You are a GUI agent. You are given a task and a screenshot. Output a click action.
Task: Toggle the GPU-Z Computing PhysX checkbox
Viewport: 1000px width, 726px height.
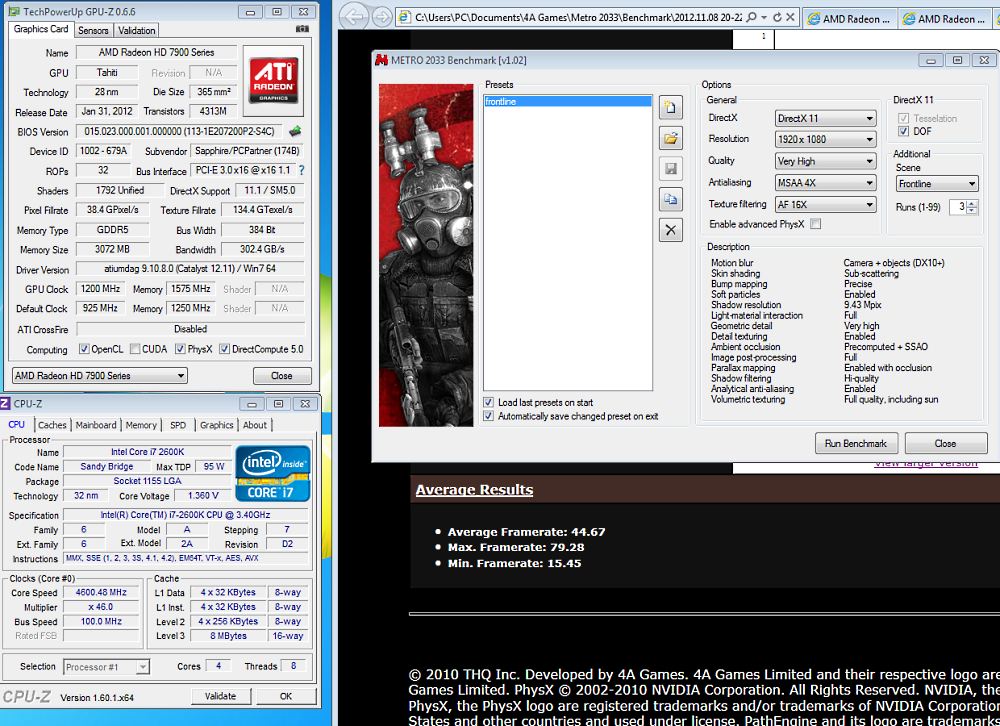click(x=180, y=349)
